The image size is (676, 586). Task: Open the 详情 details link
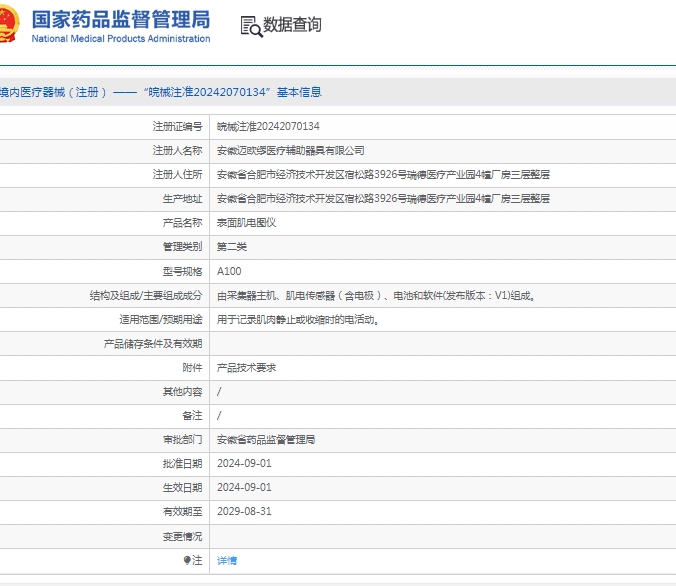coord(227,561)
